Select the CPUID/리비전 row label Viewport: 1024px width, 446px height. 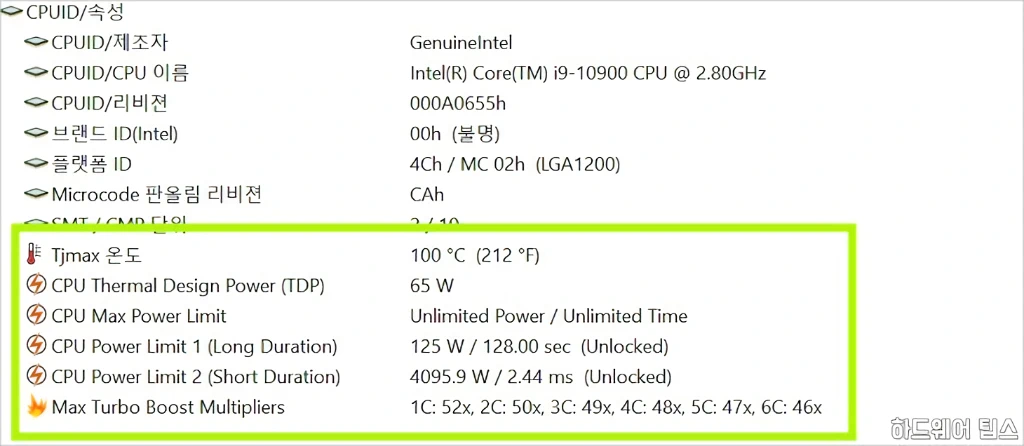click(x=109, y=103)
